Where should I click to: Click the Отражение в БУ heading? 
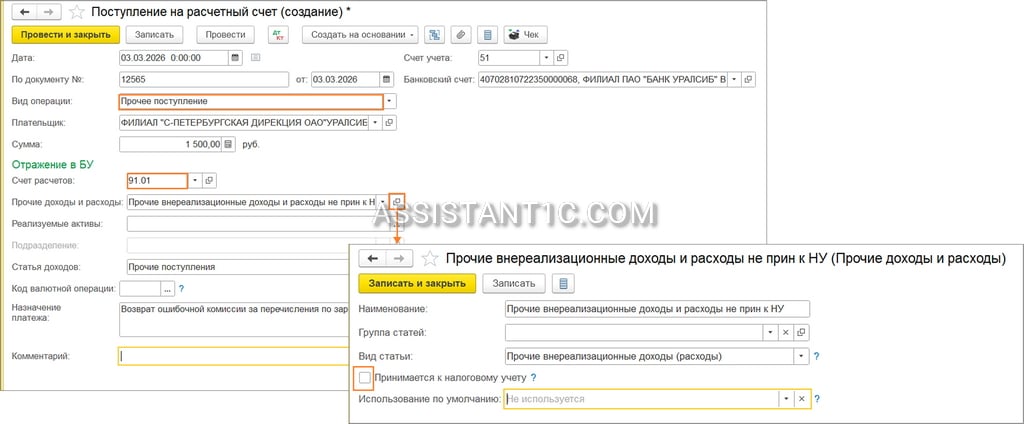(52, 164)
